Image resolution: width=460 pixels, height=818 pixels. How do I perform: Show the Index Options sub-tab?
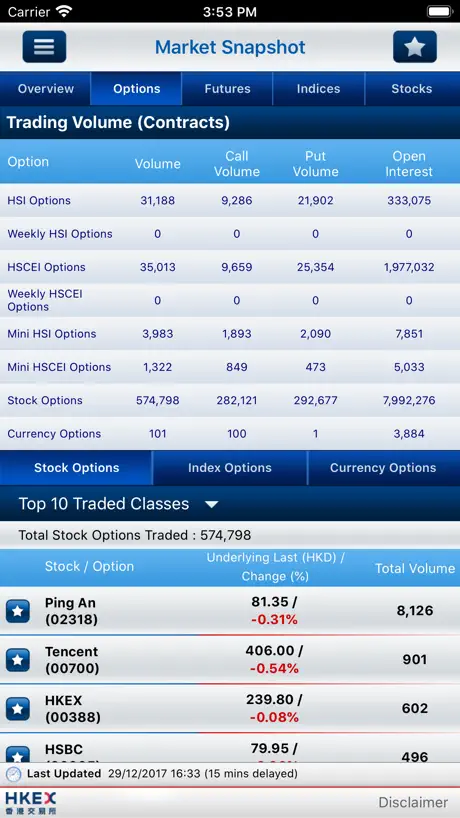pyautogui.click(x=230, y=468)
